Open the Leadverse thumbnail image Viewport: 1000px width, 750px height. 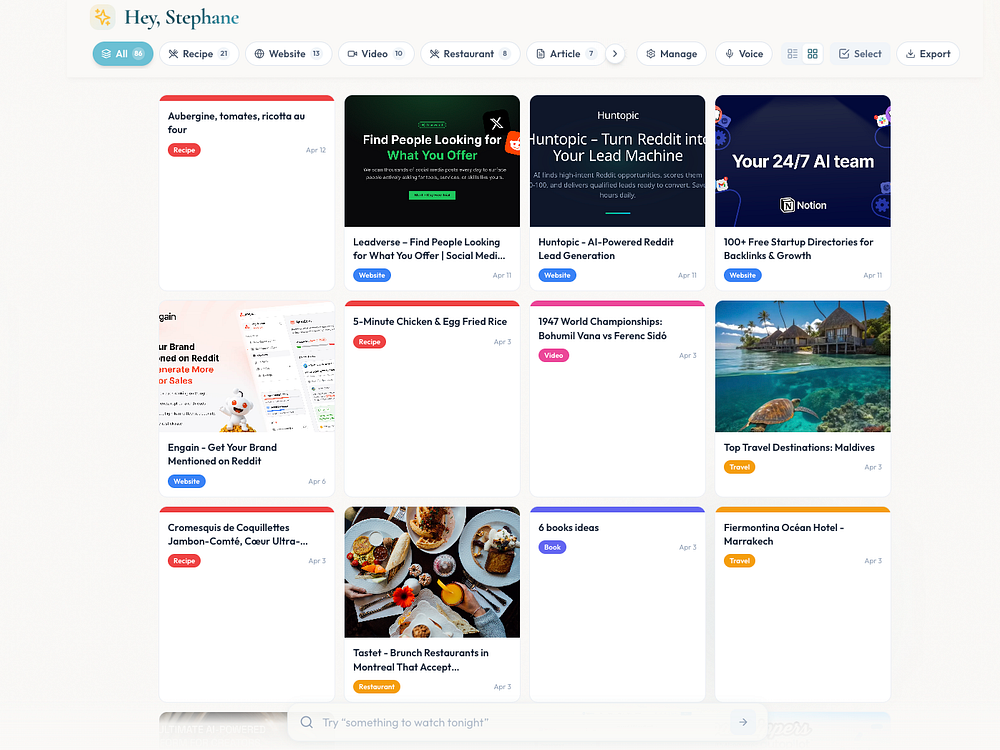point(432,161)
